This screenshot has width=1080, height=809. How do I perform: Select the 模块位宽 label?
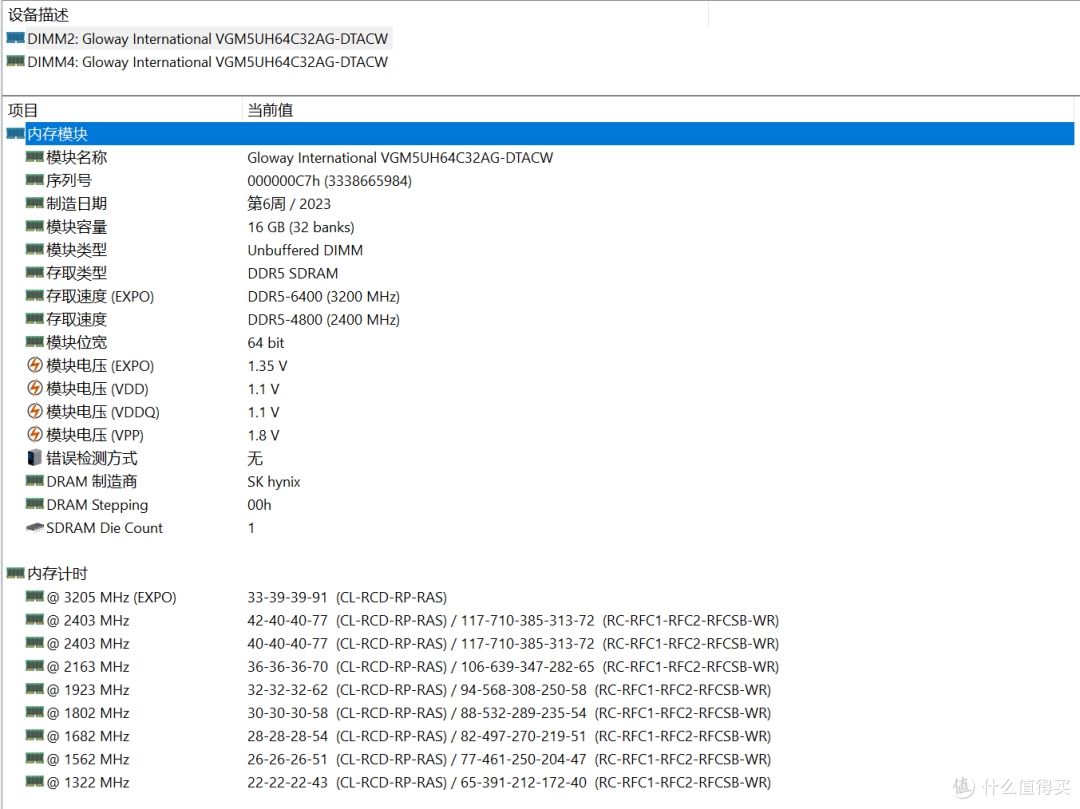76,343
